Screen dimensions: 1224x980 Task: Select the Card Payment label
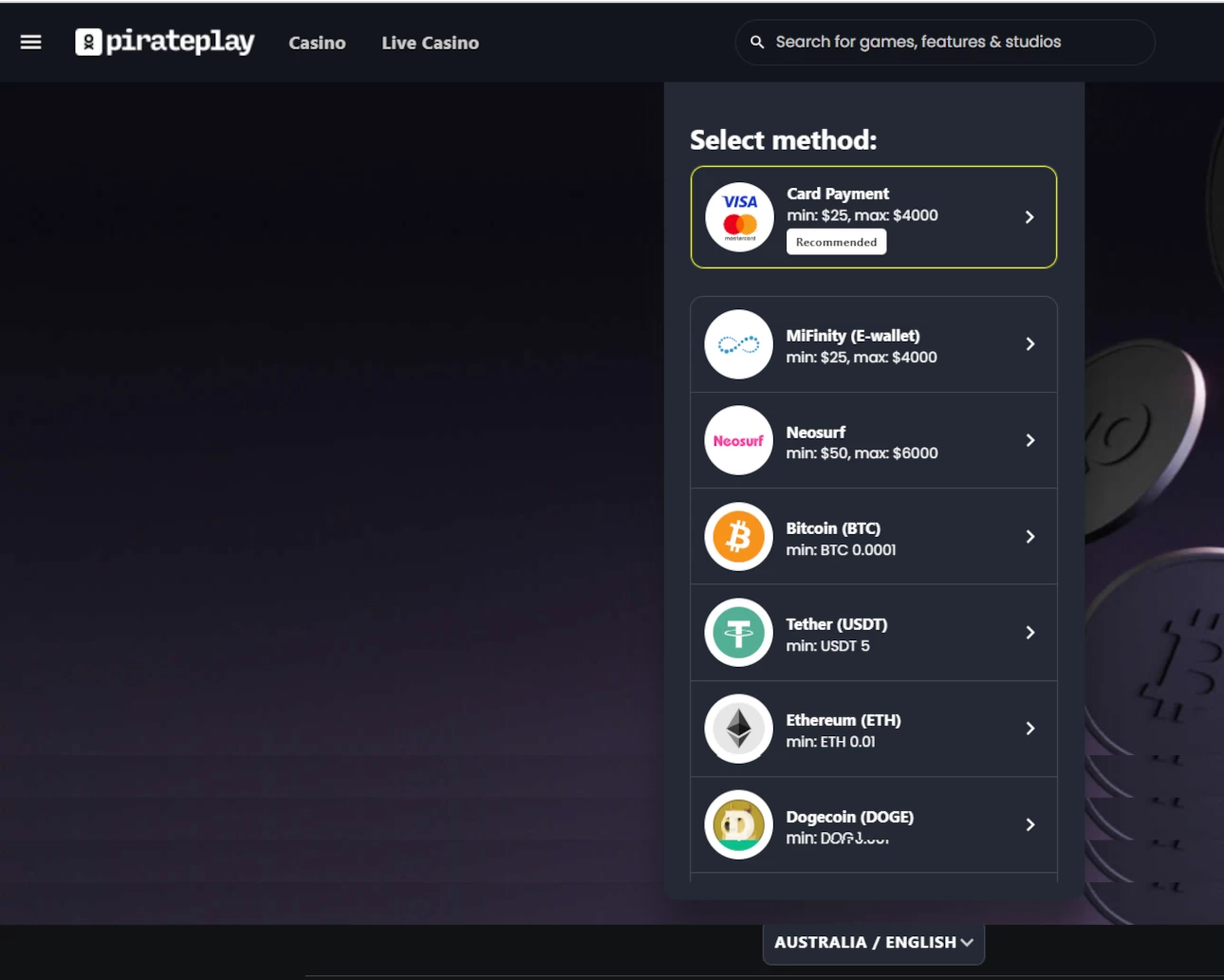[838, 194]
